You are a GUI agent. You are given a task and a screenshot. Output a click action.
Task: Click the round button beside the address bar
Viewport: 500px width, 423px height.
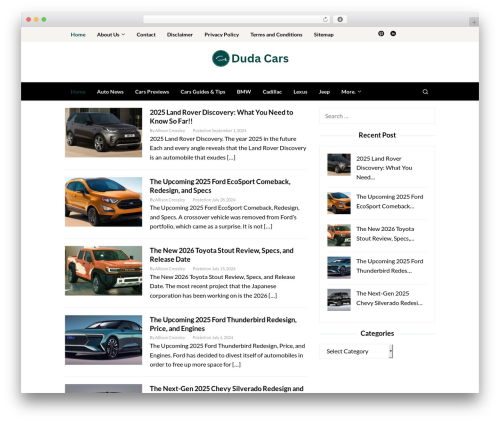(x=340, y=19)
